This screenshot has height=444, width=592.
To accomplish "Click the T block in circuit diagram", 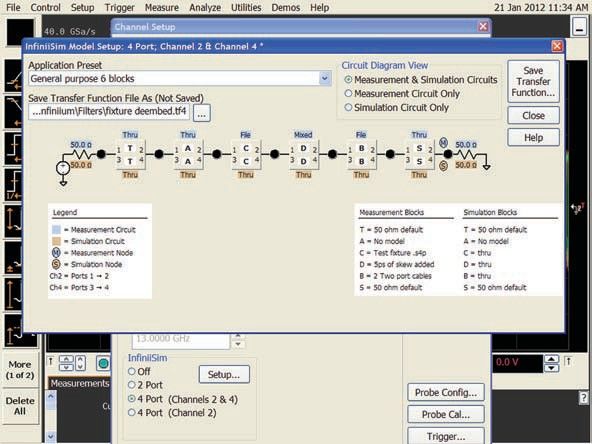I will click(x=130, y=155).
